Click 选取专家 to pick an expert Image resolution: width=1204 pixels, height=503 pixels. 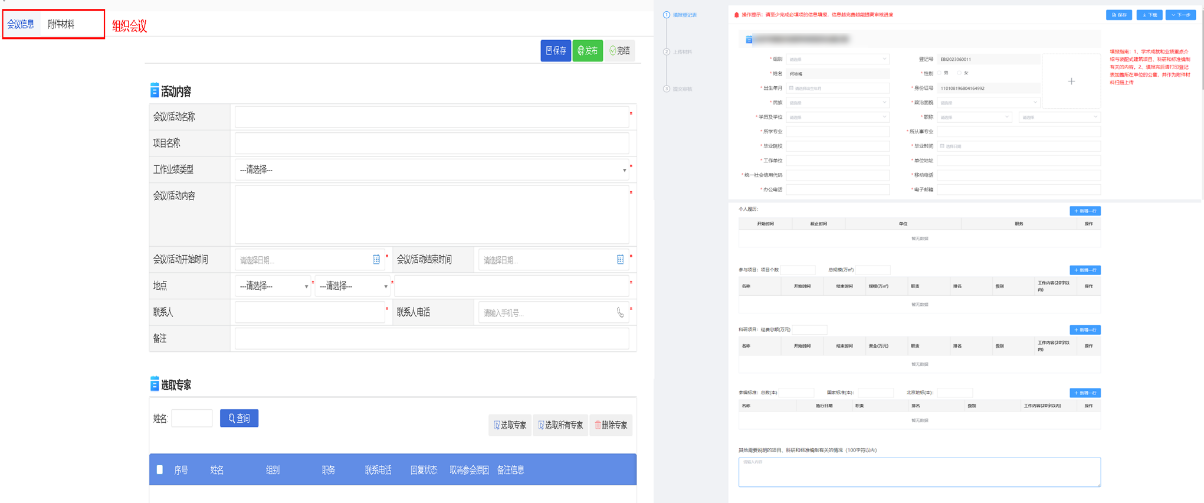point(509,425)
